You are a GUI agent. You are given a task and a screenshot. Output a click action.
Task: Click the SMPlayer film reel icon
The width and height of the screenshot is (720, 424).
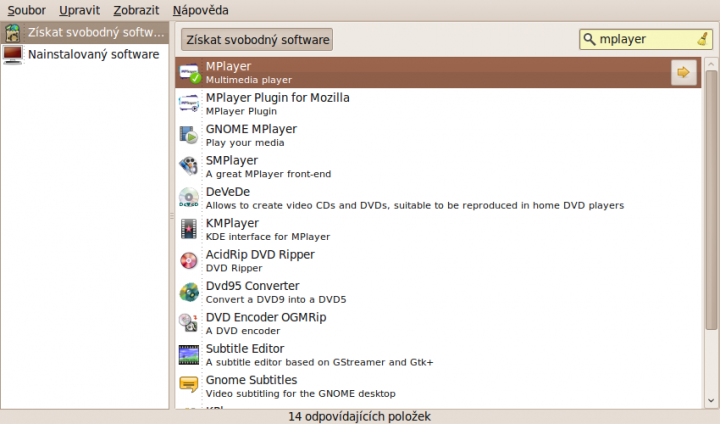pos(189,166)
